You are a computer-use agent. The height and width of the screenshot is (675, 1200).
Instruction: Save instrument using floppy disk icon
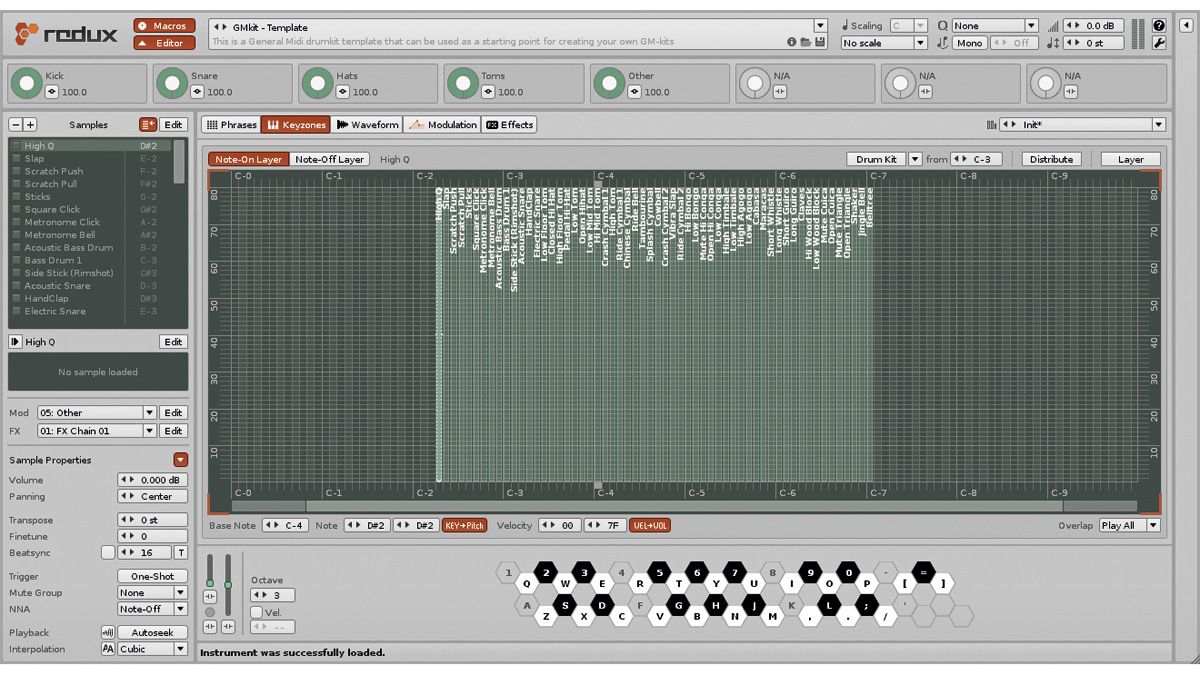(x=820, y=43)
